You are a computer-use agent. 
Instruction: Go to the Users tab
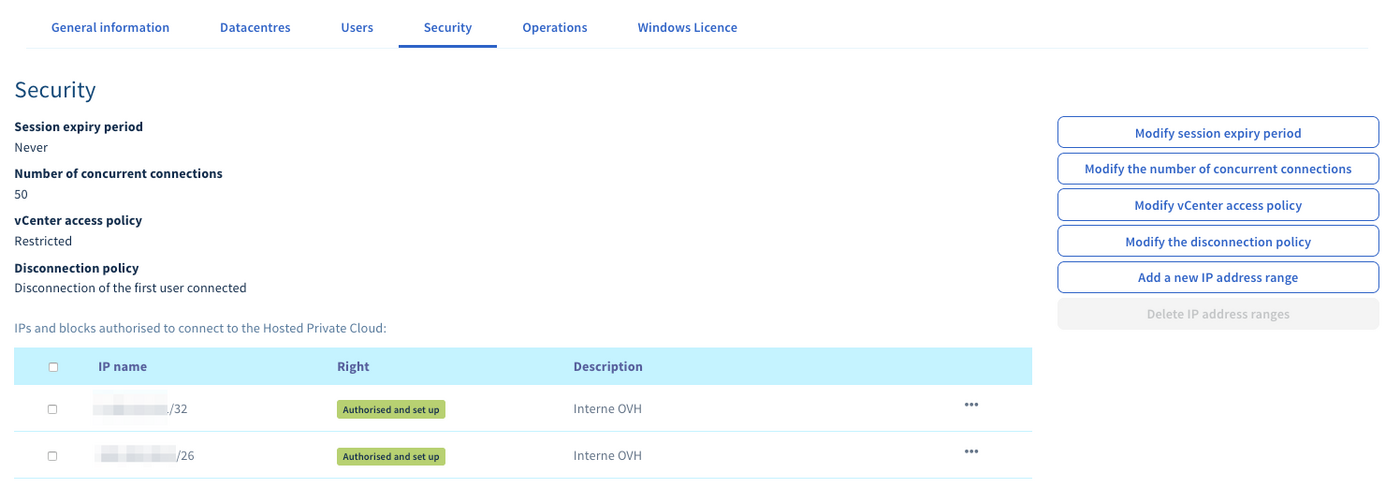pos(357,28)
